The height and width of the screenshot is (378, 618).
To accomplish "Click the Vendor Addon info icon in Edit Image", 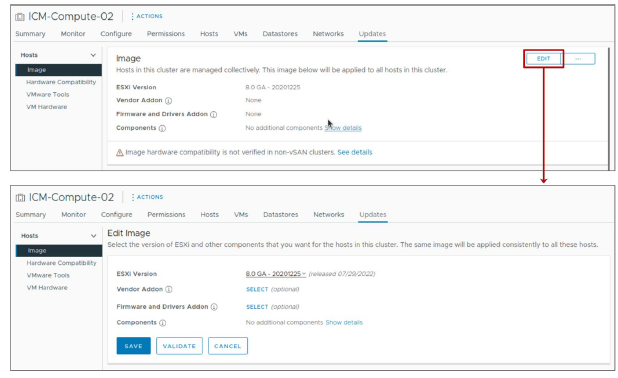I will tap(169, 290).
